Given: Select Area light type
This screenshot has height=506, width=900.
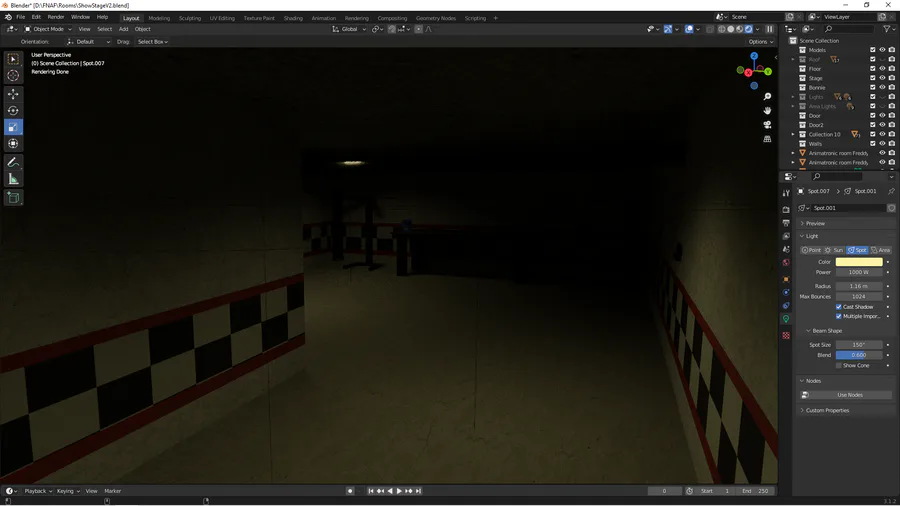Looking at the screenshot, I should (880, 250).
